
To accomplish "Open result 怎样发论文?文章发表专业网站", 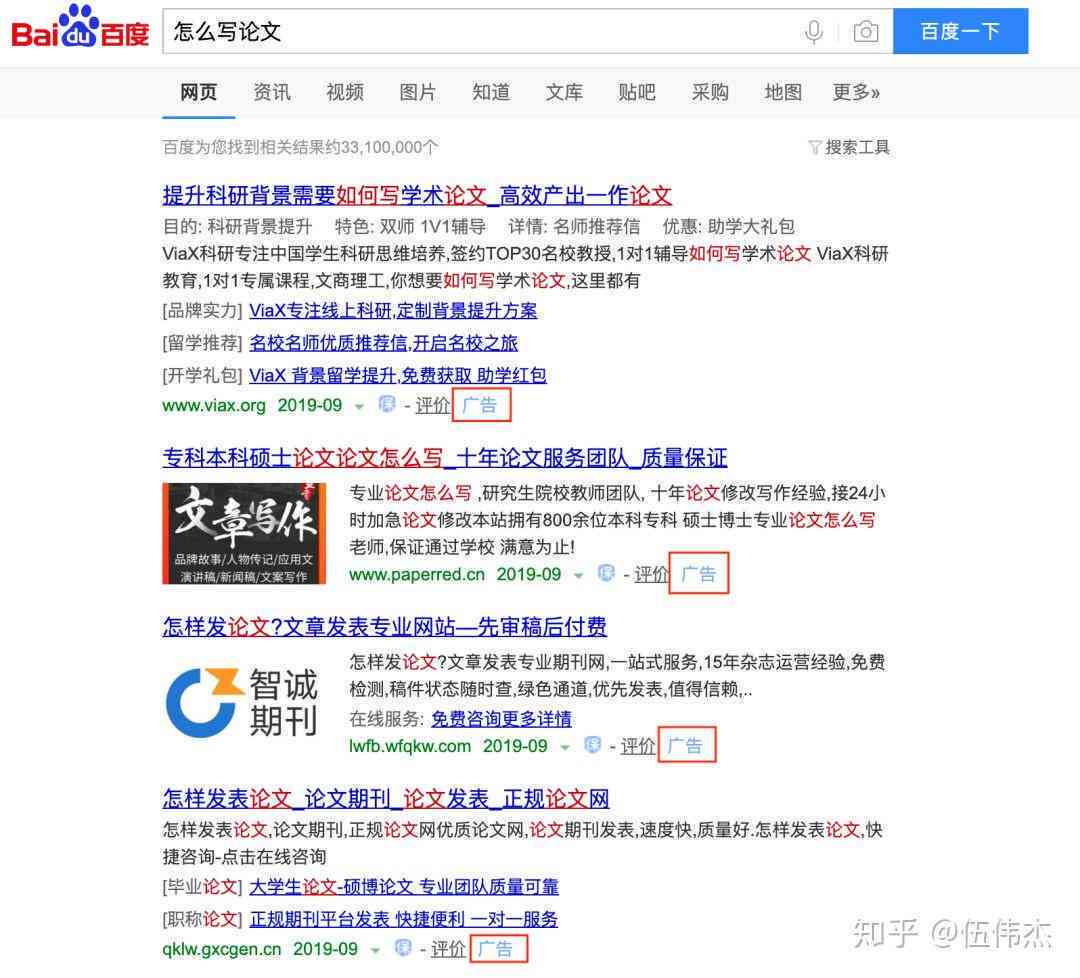I will click(384, 627).
